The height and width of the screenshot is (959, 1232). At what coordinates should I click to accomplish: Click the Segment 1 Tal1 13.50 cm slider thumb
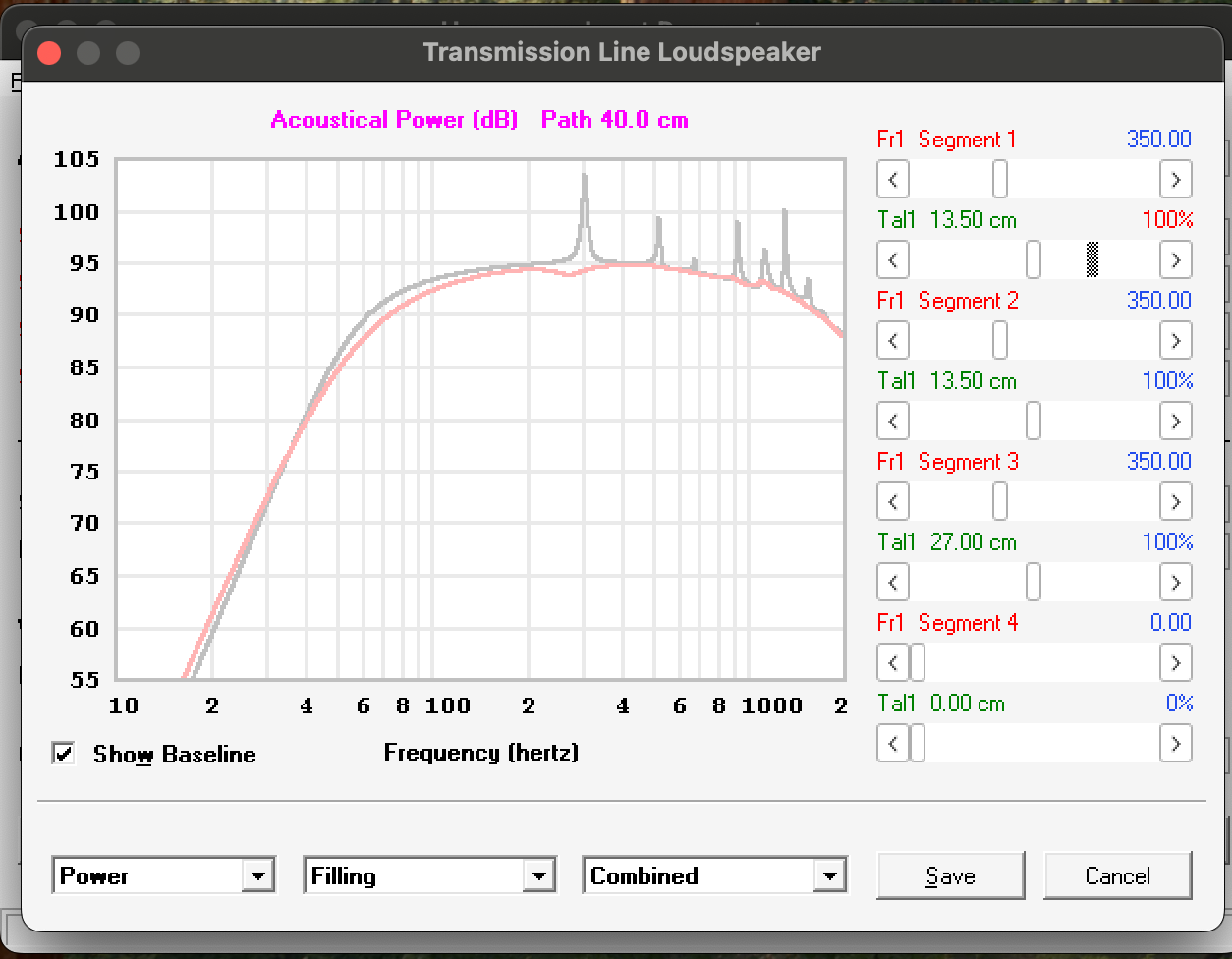tap(1034, 260)
